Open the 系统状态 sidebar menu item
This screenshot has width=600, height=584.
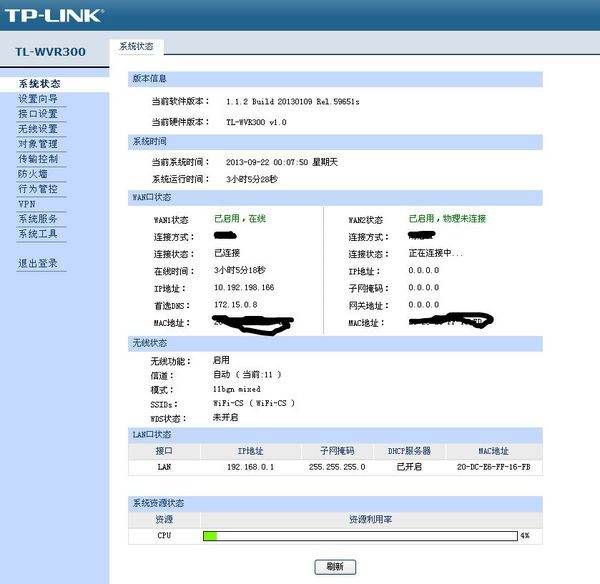39,83
